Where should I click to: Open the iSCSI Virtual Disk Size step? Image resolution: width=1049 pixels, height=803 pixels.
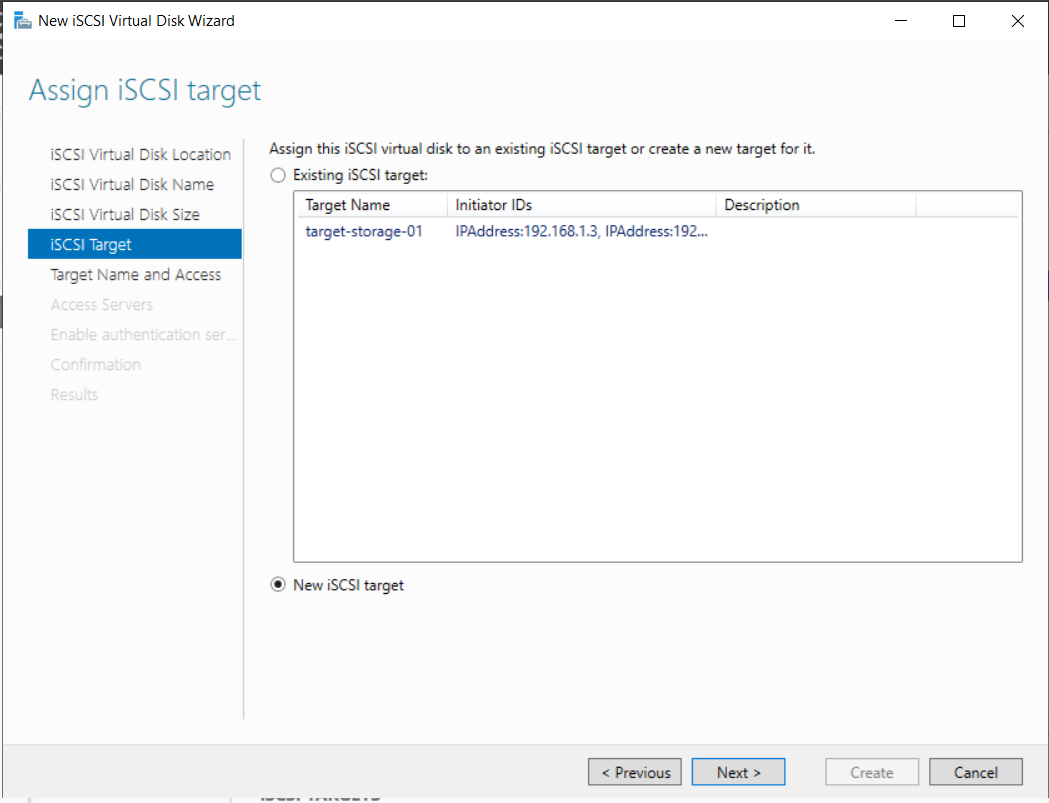(x=126, y=214)
